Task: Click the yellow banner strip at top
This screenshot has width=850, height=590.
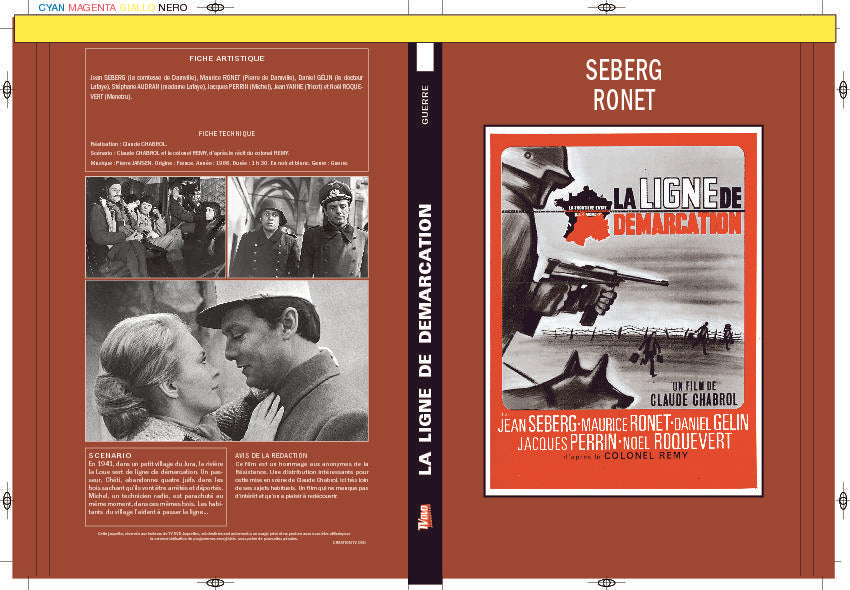Action: 425,29
